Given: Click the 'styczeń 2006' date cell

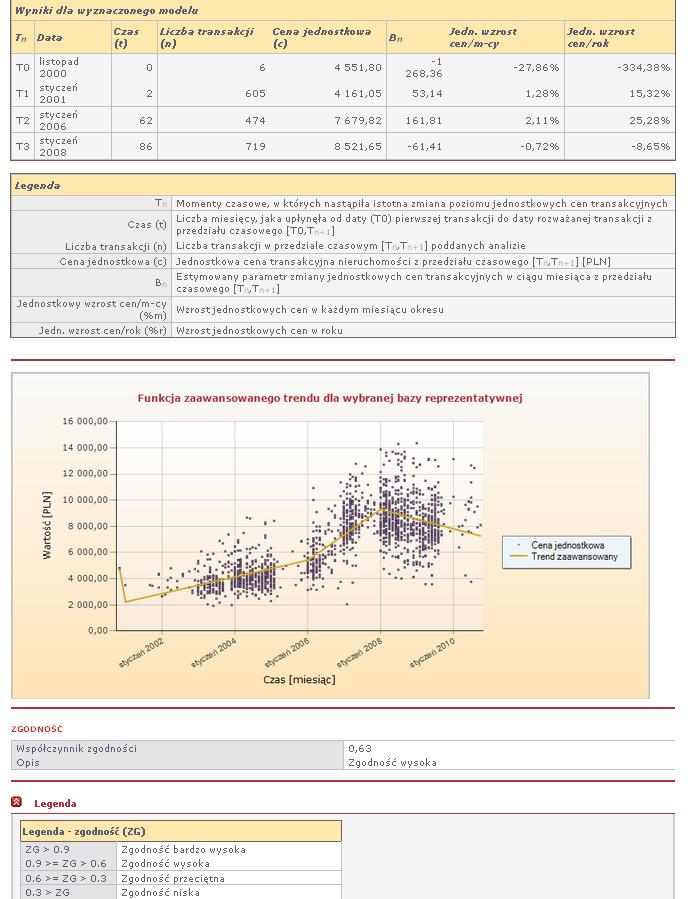Looking at the screenshot, I should (58, 120).
